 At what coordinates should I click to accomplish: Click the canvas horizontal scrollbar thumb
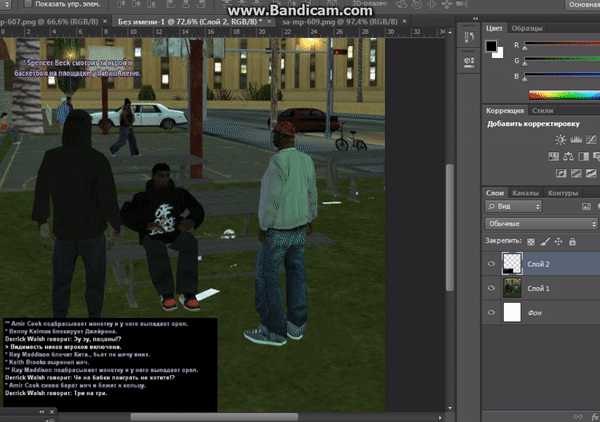(x=214, y=417)
